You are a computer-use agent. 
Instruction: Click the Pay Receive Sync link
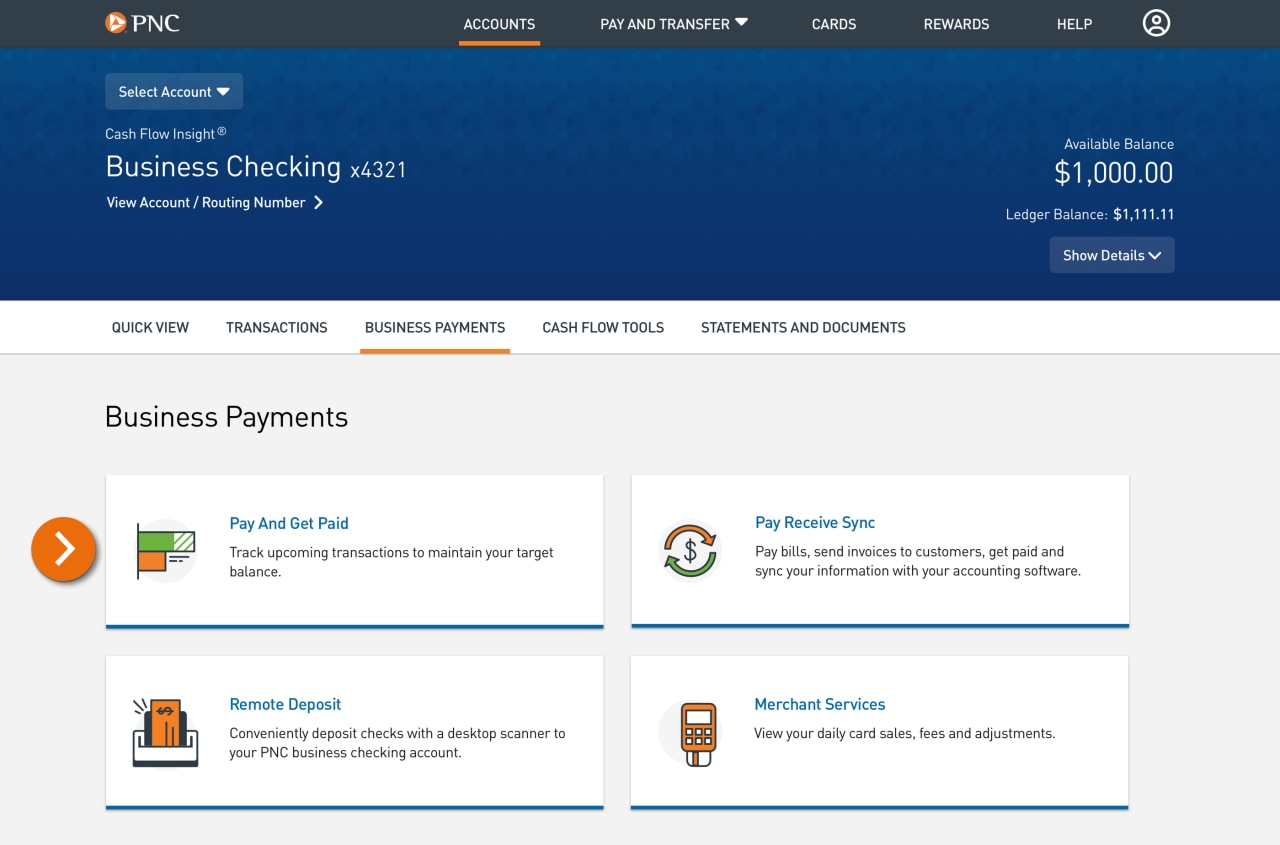click(815, 522)
